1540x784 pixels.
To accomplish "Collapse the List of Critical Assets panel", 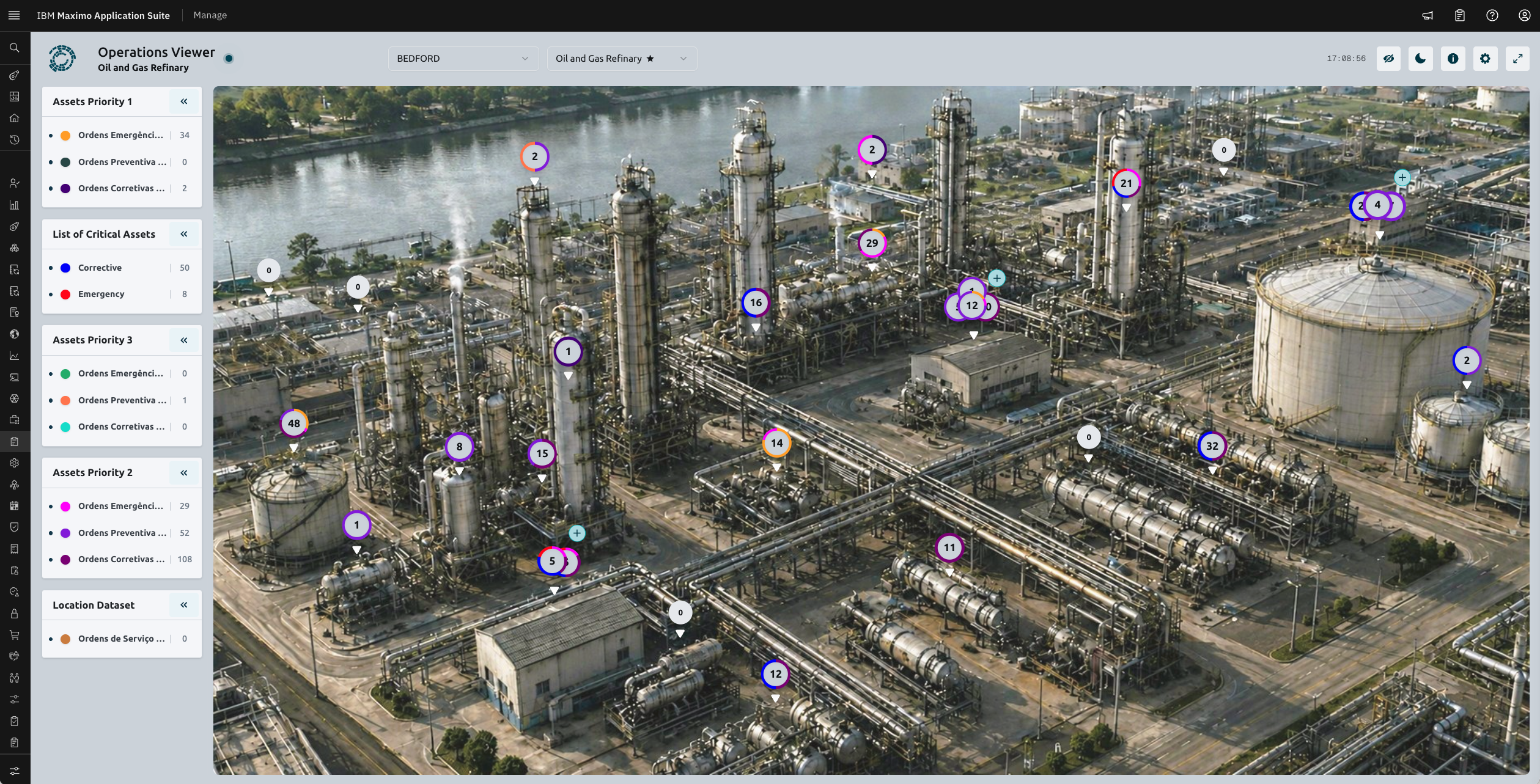I will point(184,234).
